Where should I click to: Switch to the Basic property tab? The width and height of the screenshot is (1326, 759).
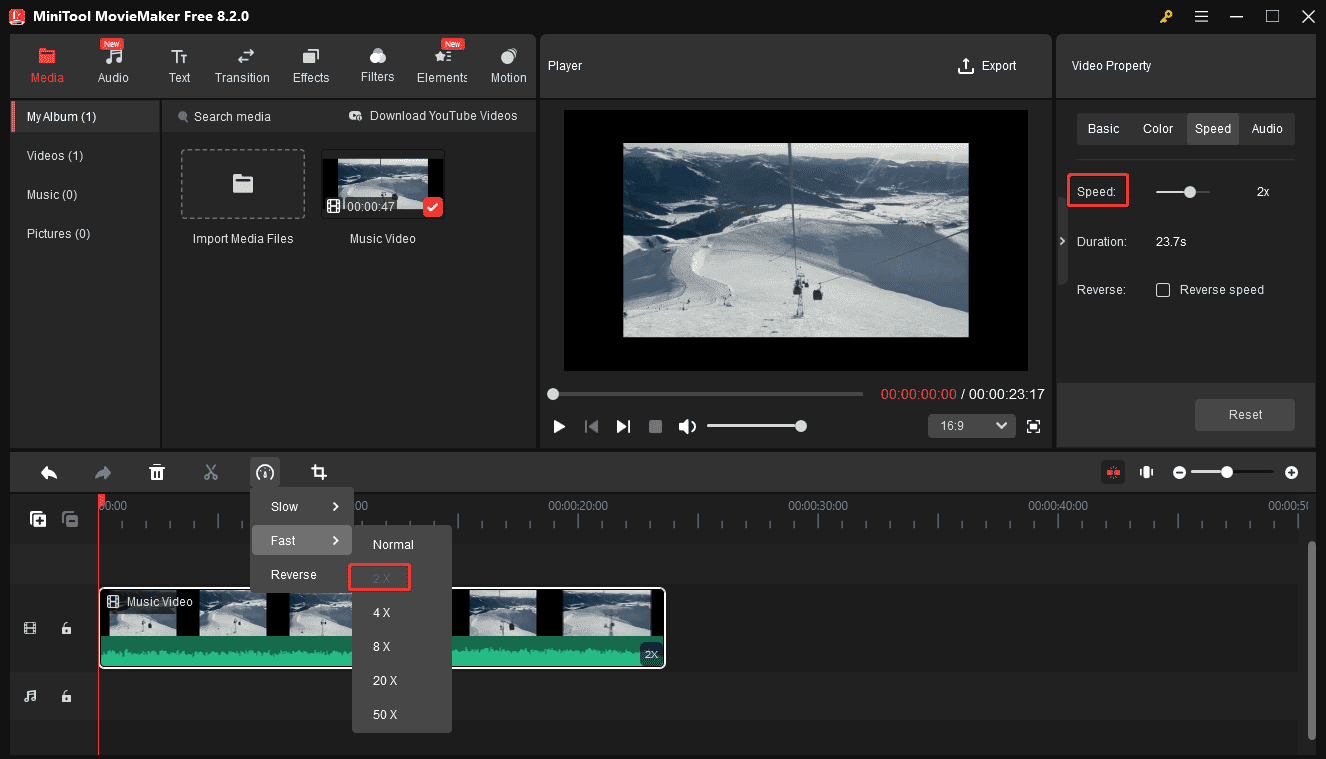click(x=1103, y=129)
